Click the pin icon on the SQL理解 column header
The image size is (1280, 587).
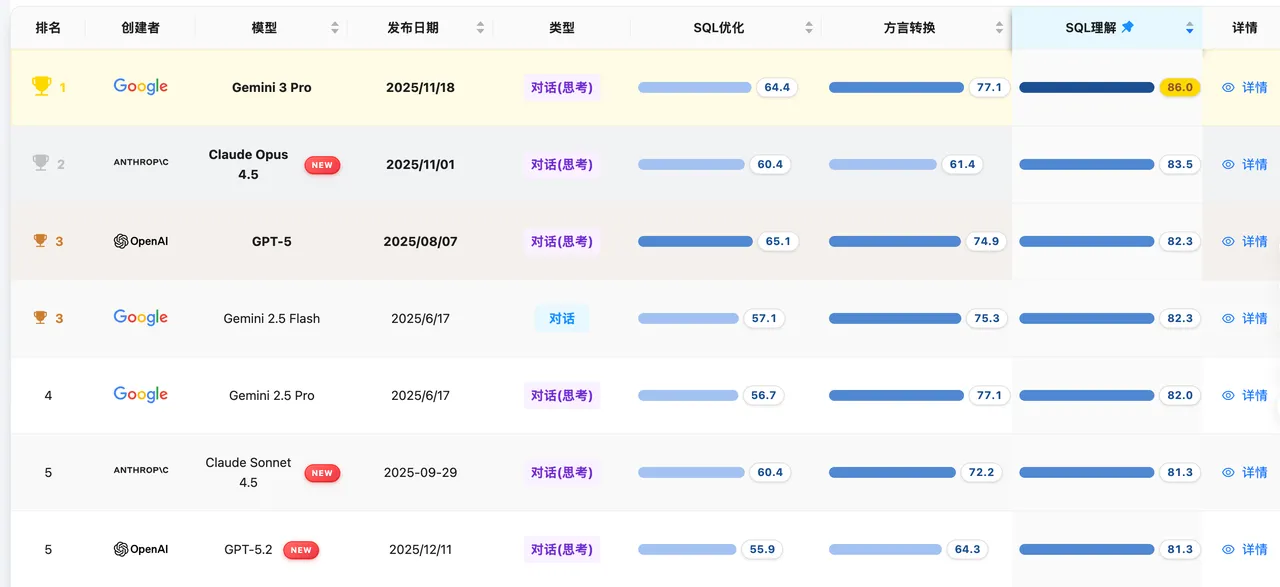[x=1126, y=27]
